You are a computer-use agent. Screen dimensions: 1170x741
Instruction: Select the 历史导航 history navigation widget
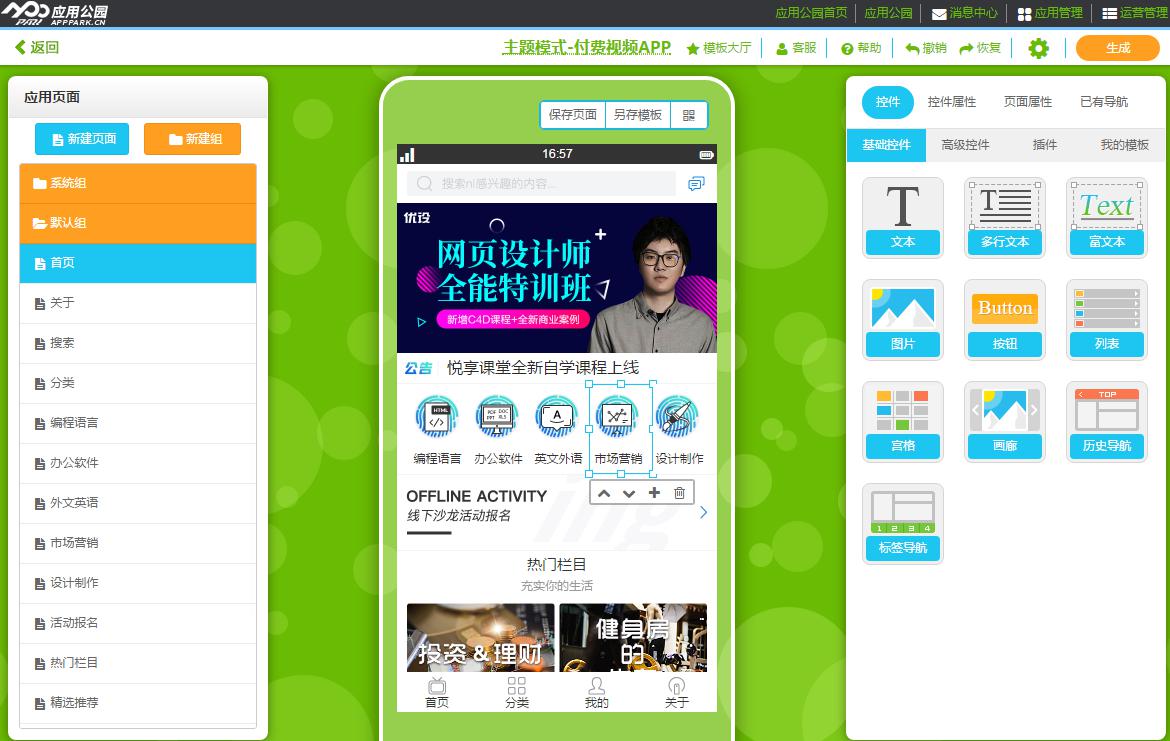1106,421
